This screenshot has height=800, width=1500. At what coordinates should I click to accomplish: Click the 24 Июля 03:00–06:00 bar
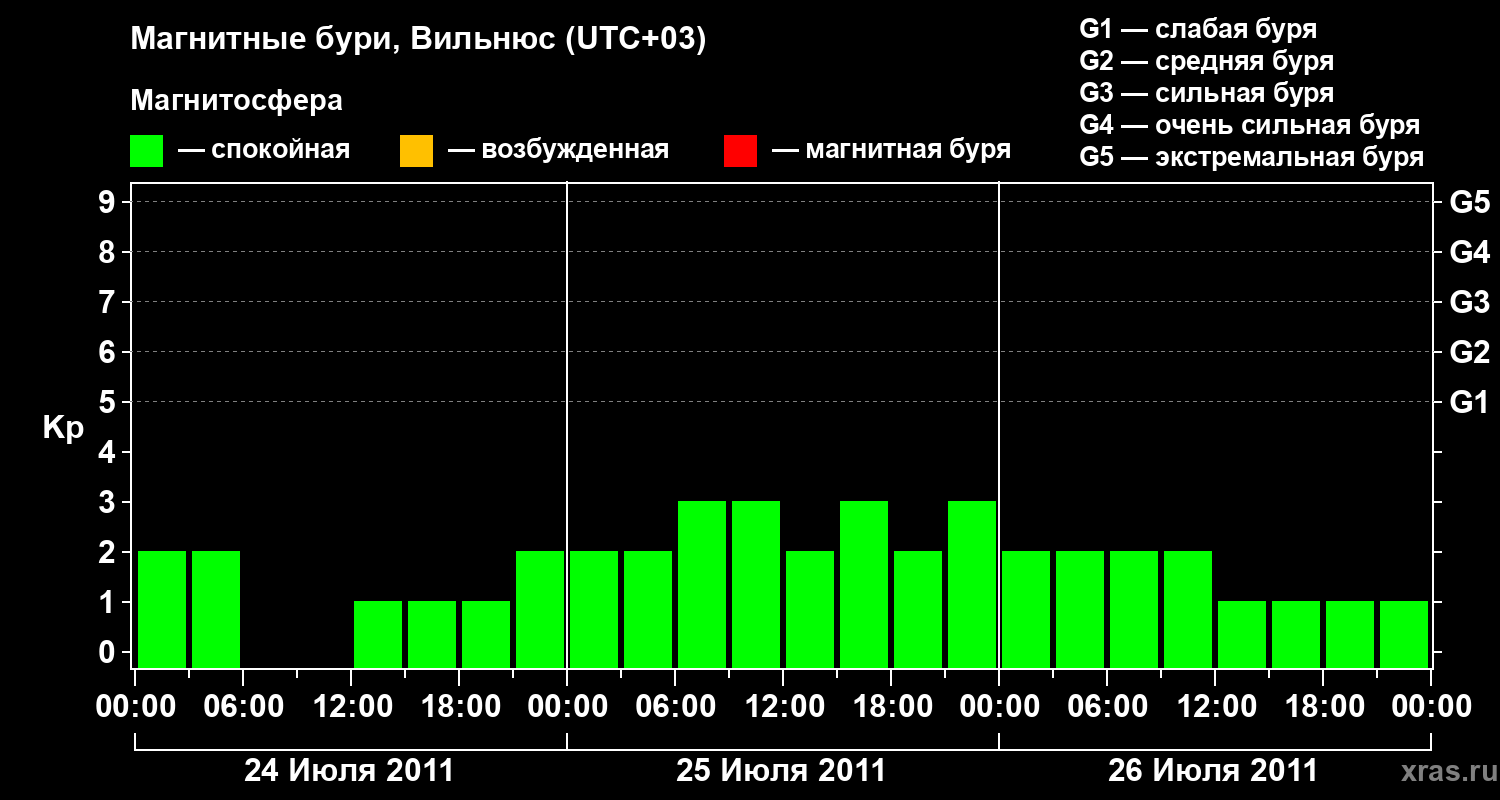[216, 609]
